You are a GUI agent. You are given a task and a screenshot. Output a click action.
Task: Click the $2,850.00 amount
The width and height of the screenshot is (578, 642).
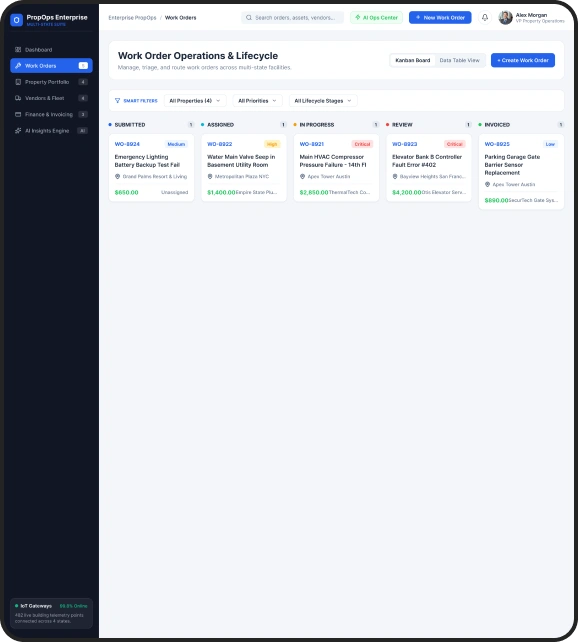pyautogui.click(x=314, y=192)
